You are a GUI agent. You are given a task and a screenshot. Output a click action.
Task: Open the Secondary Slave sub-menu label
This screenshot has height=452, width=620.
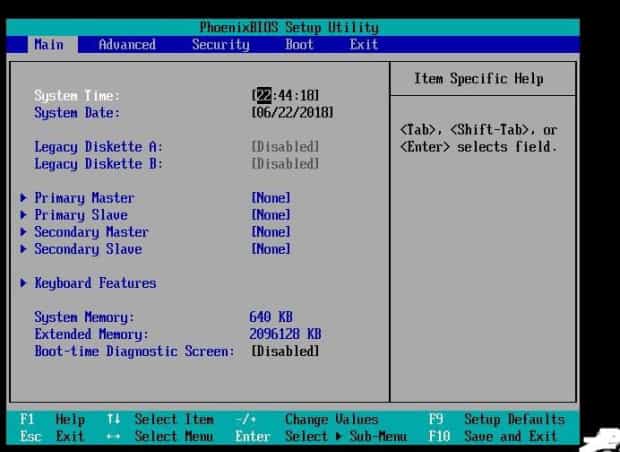88,249
